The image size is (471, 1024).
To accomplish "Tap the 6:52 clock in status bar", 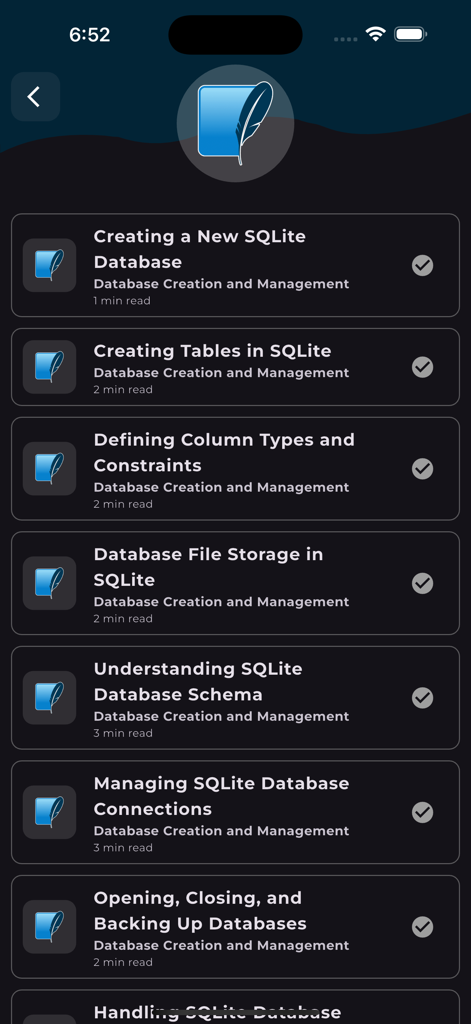I will pyautogui.click(x=89, y=35).
